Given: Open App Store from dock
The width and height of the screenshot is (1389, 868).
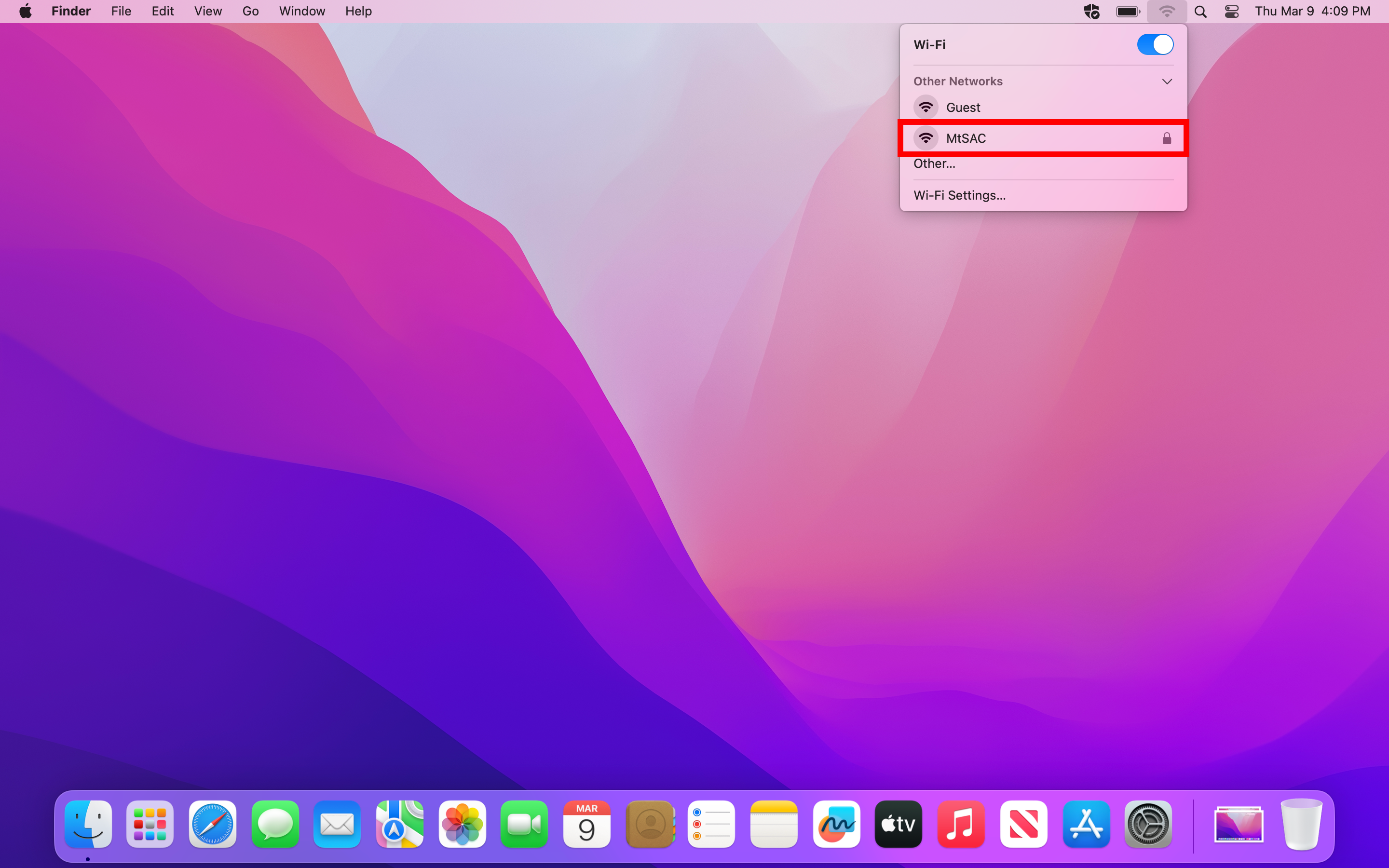Looking at the screenshot, I should (x=1086, y=824).
